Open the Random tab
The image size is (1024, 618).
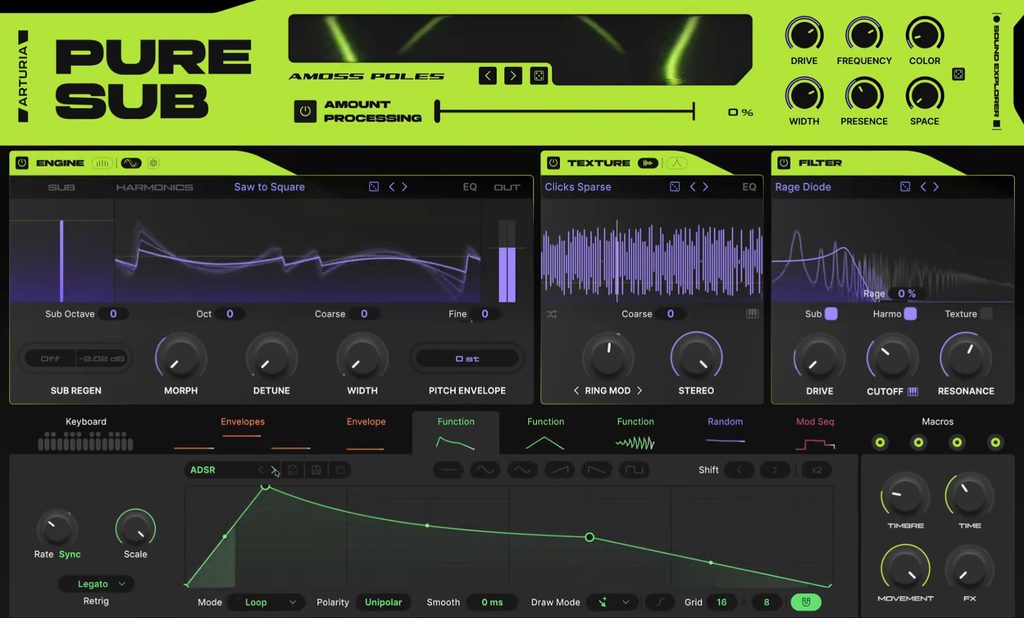(x=725, y=433)
